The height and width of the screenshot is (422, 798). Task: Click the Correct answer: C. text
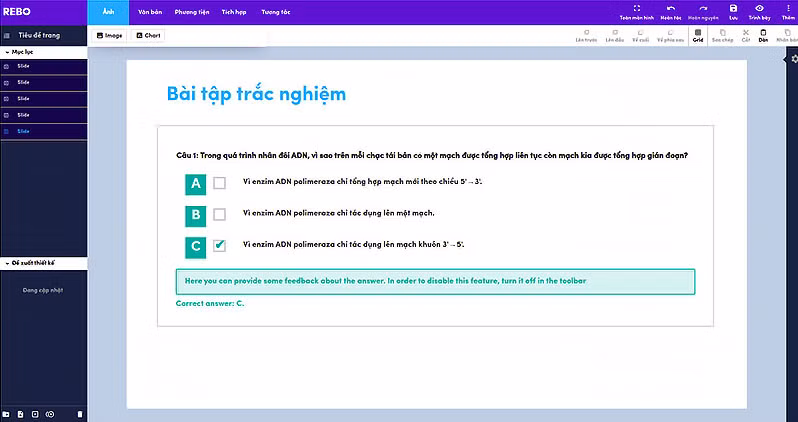pos(210,303)
